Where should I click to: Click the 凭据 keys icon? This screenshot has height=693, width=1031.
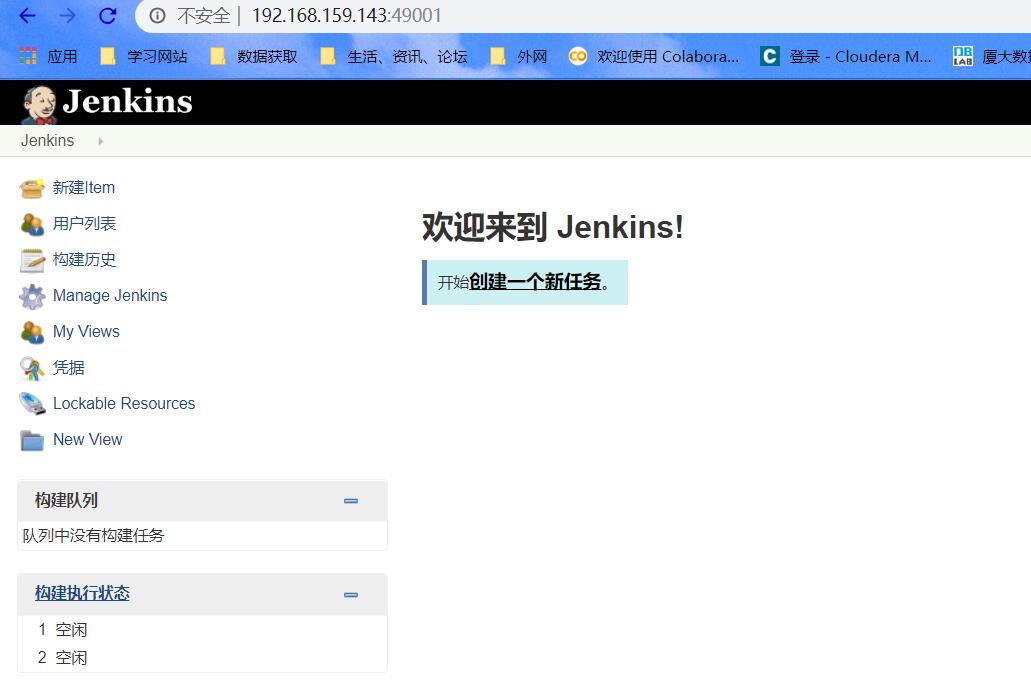coord(32,369)
